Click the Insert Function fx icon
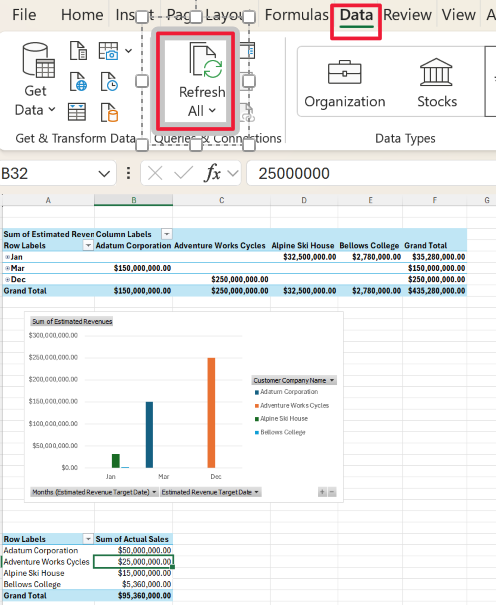496x605 pixels. [x=213, y=173]
